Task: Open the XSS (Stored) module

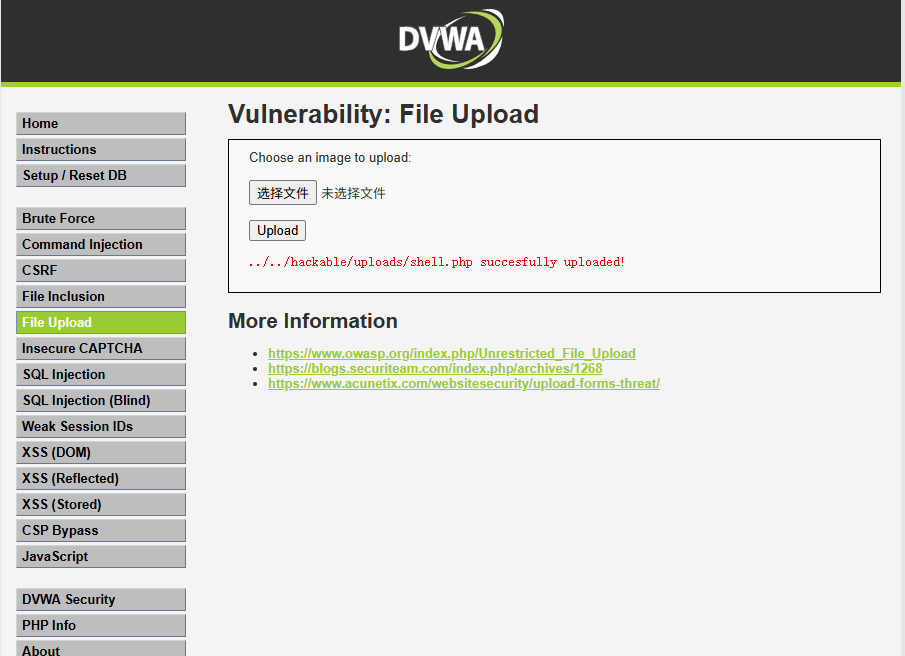Action: (100, 504)
